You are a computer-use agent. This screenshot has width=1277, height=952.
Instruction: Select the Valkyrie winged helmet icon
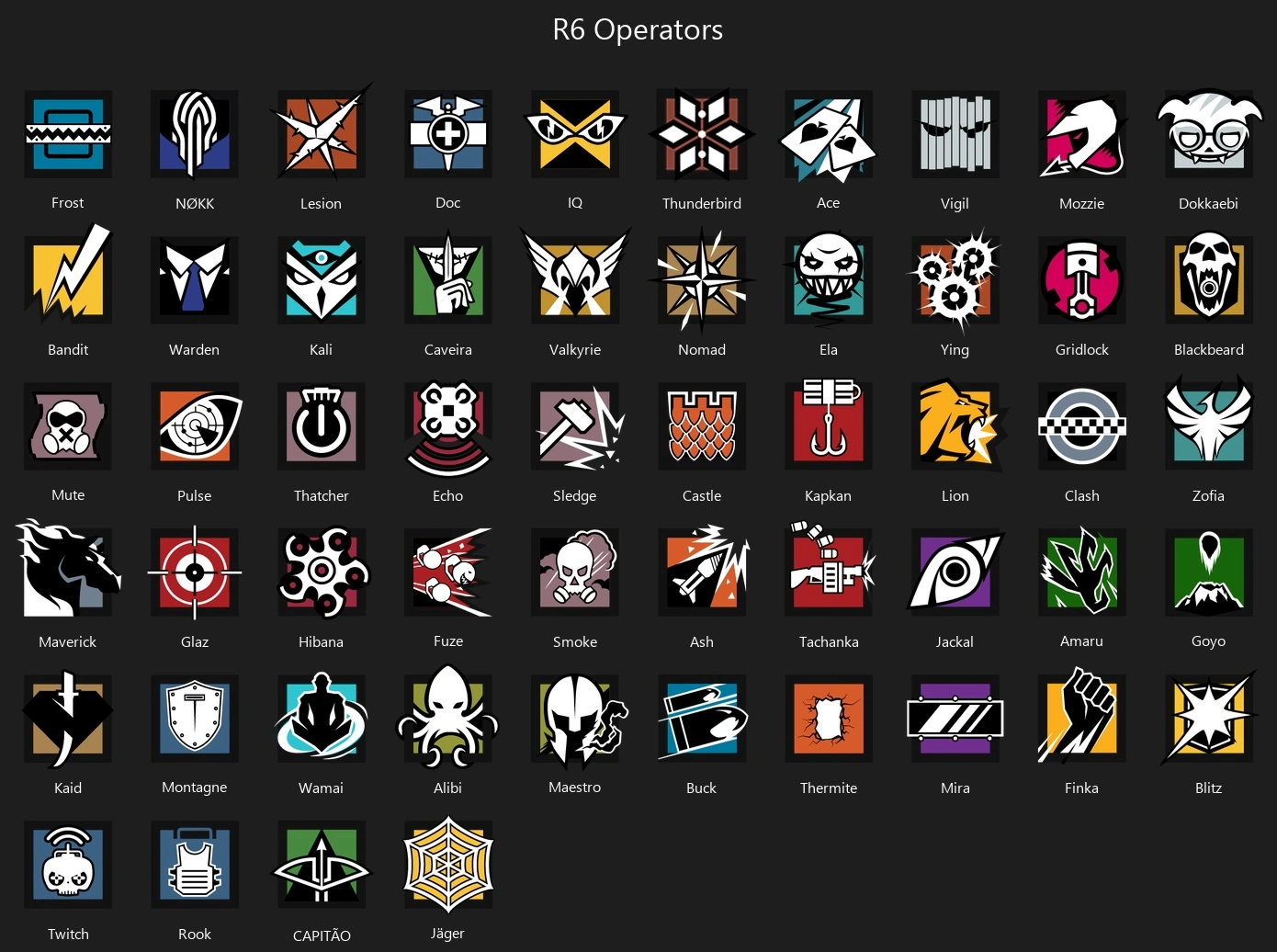575,280
